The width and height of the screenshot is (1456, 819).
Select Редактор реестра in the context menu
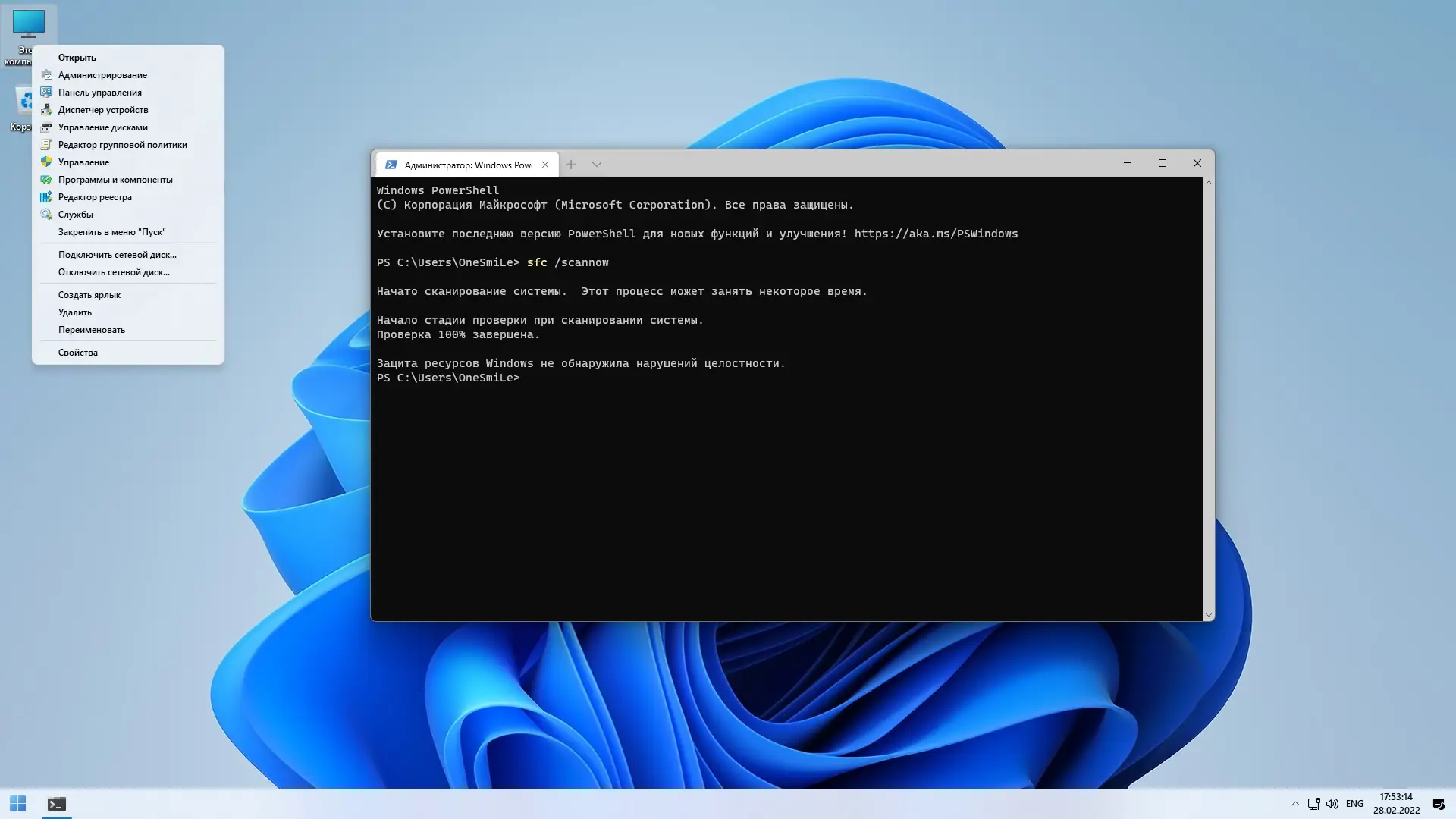(95, 197)
